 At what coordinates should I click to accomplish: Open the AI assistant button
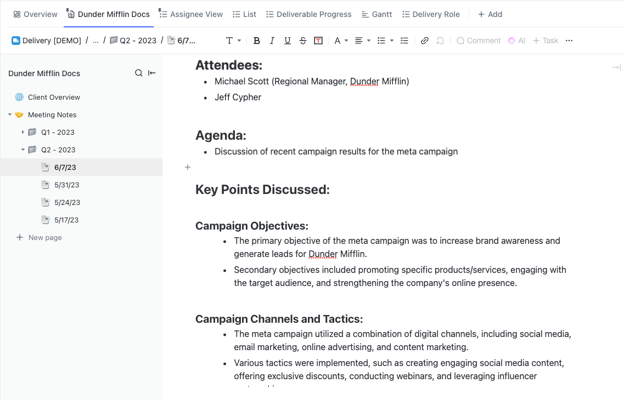coord(517,41)
